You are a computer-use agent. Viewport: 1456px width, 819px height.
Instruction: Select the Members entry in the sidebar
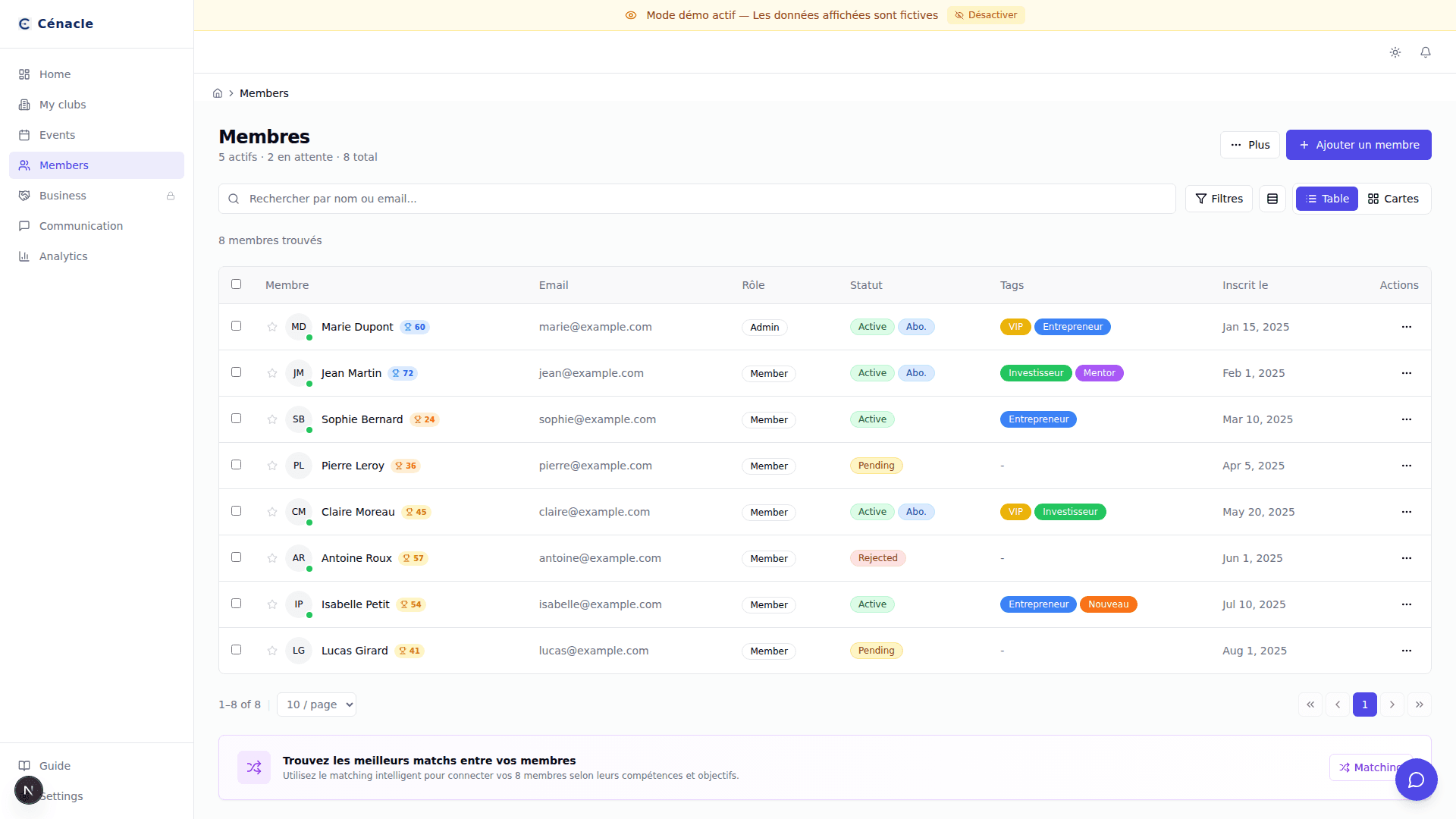[64, 165]
